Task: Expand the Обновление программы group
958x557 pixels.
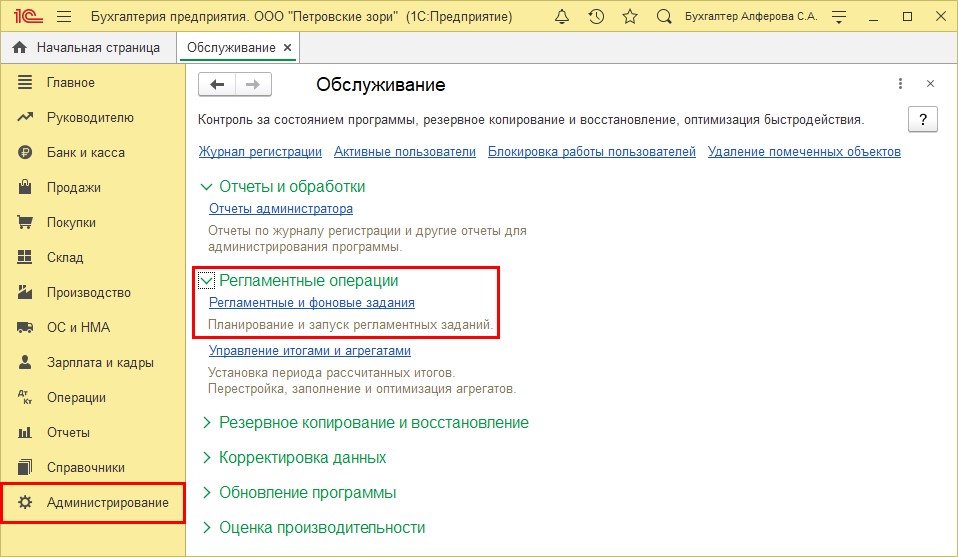Action: [x=207, y=492]
